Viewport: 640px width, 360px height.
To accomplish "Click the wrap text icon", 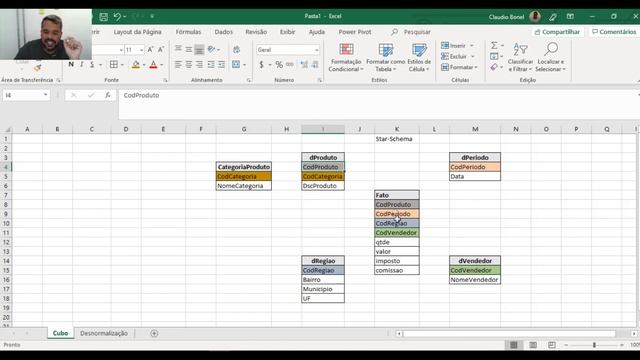I will [x=236, y=49].
